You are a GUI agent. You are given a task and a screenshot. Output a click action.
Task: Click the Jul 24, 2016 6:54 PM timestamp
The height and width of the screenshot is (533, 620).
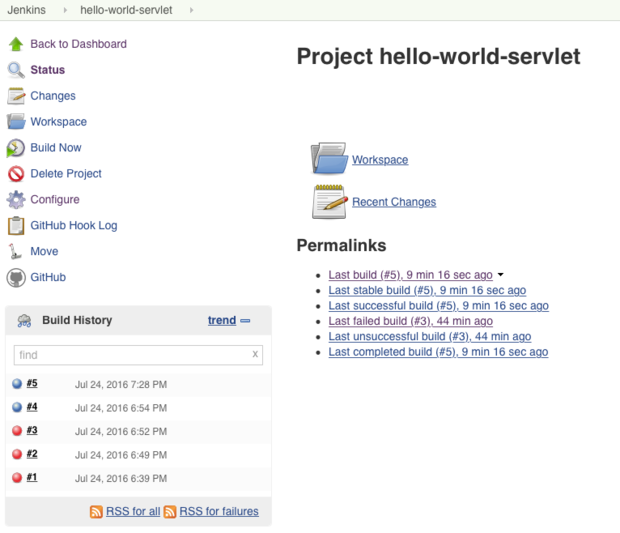point(121,408)
